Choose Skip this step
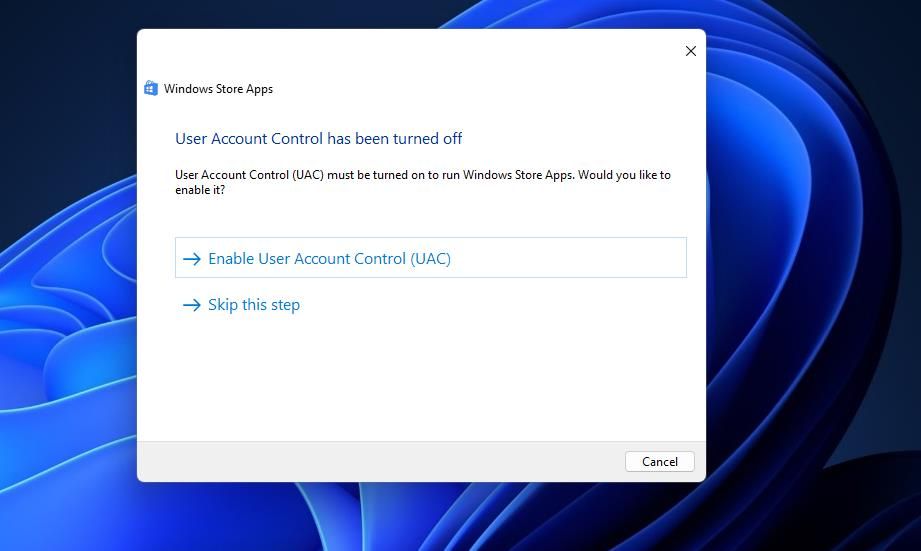The image size is (921, 551). 254,305
